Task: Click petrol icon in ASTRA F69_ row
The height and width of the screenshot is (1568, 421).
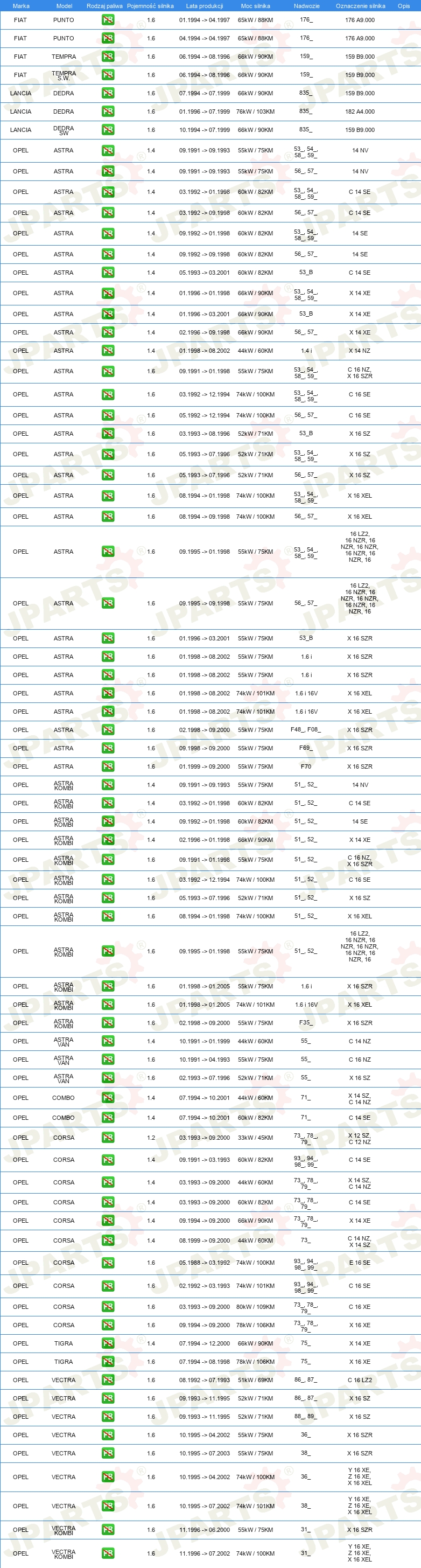Action: 108,748
